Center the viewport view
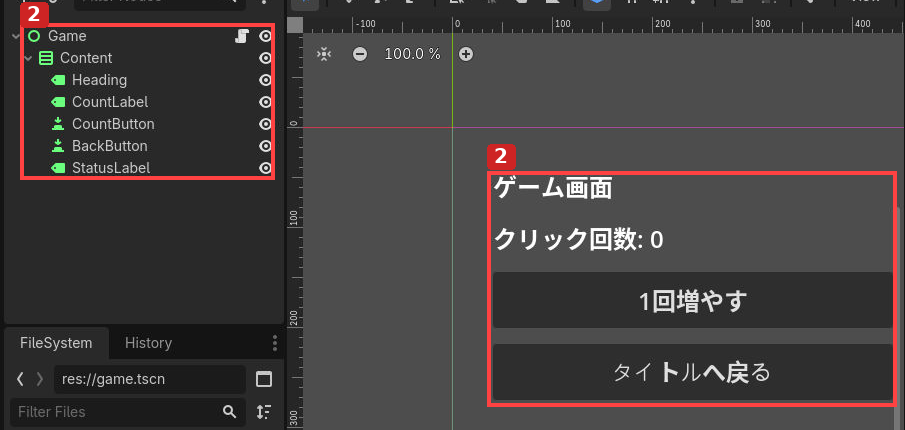The width and height of the screenshot is (905, 430). coord(324,54)
